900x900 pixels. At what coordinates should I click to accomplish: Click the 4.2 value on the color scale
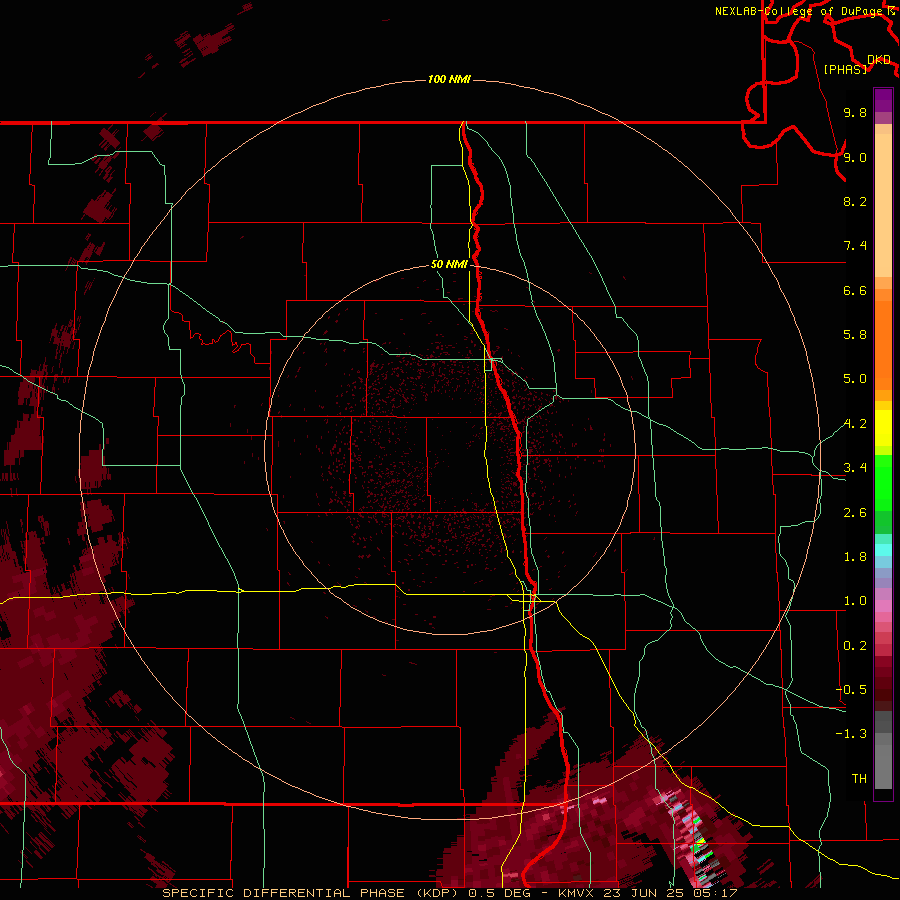pyautogui.click(x=855, y=424)
